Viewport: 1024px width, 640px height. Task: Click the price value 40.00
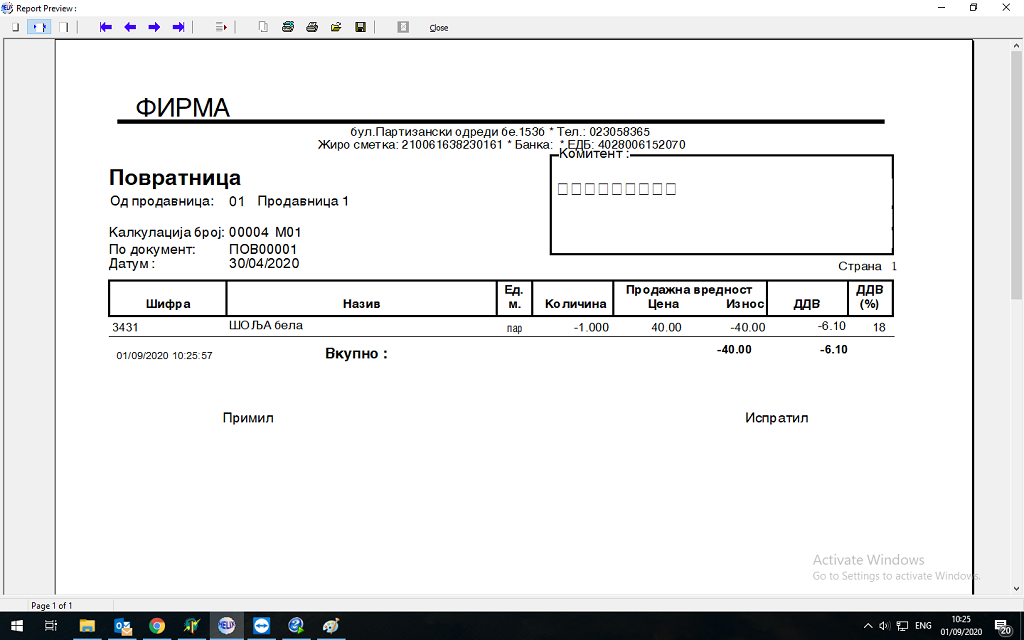pyautogui.click(x=666, y=328)
